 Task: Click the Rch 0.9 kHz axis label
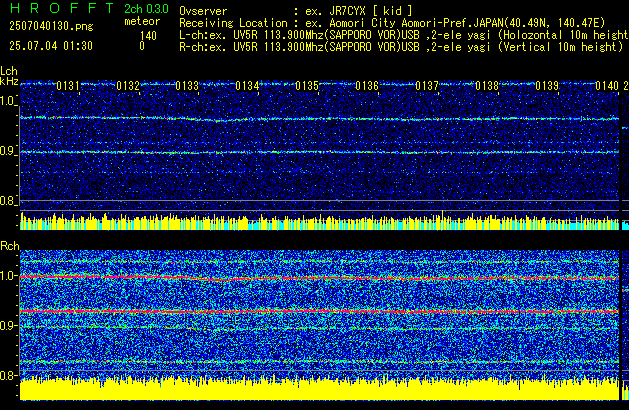pyautogui.click(x=8, y=325)
